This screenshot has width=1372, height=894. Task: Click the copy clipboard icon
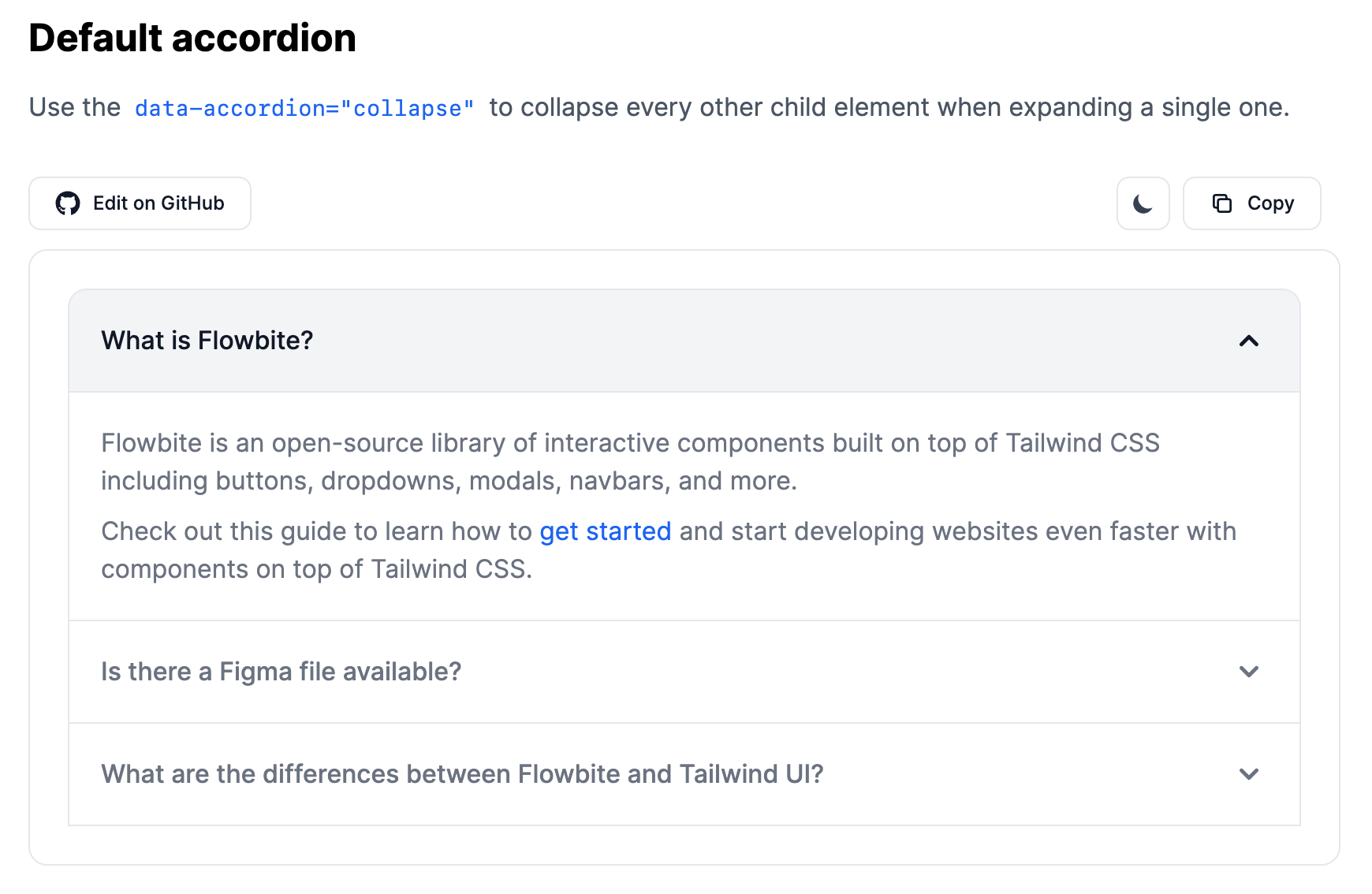[x=1221, y=203]
